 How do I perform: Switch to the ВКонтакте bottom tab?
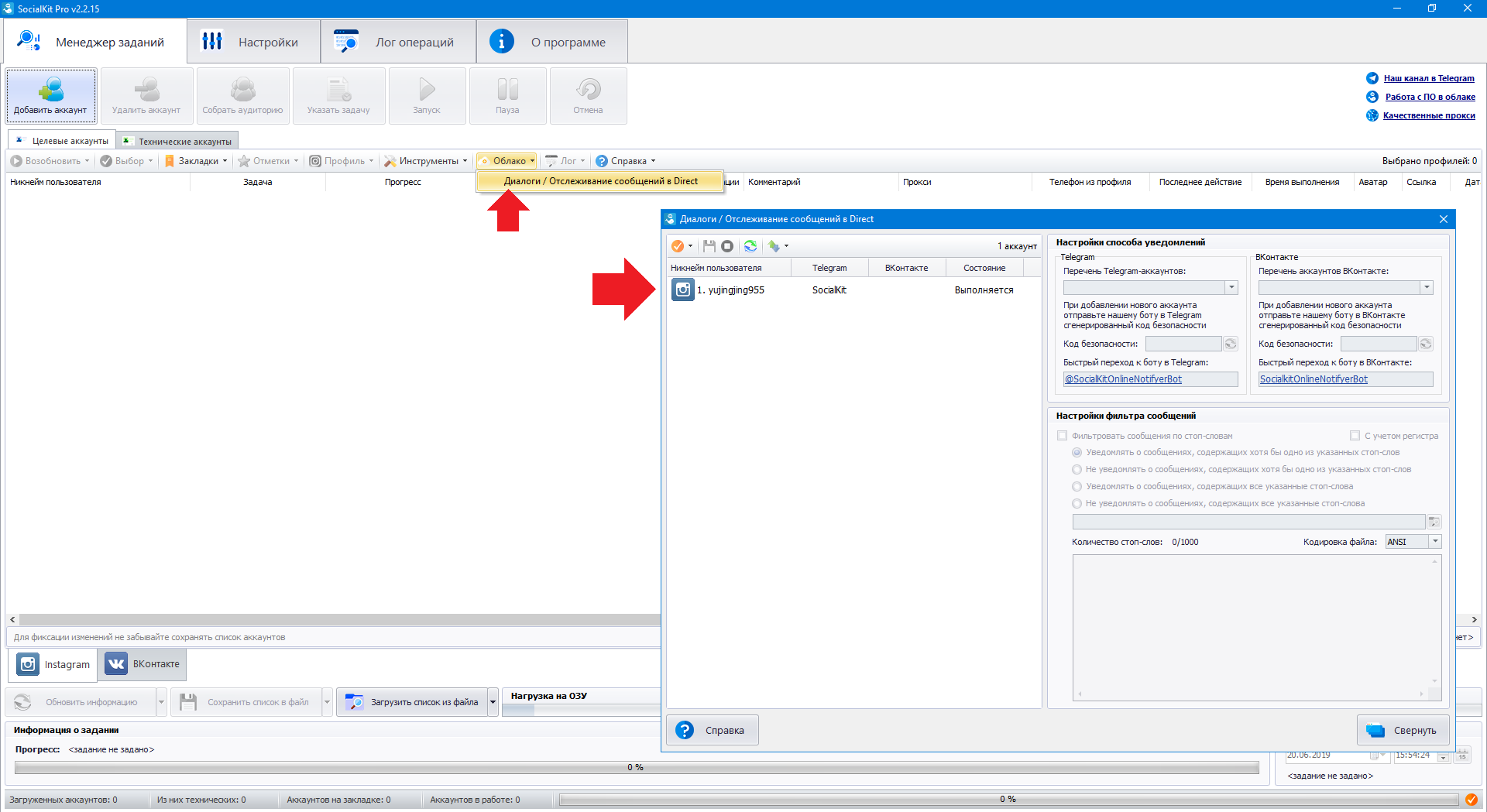[x=143, y=664]
